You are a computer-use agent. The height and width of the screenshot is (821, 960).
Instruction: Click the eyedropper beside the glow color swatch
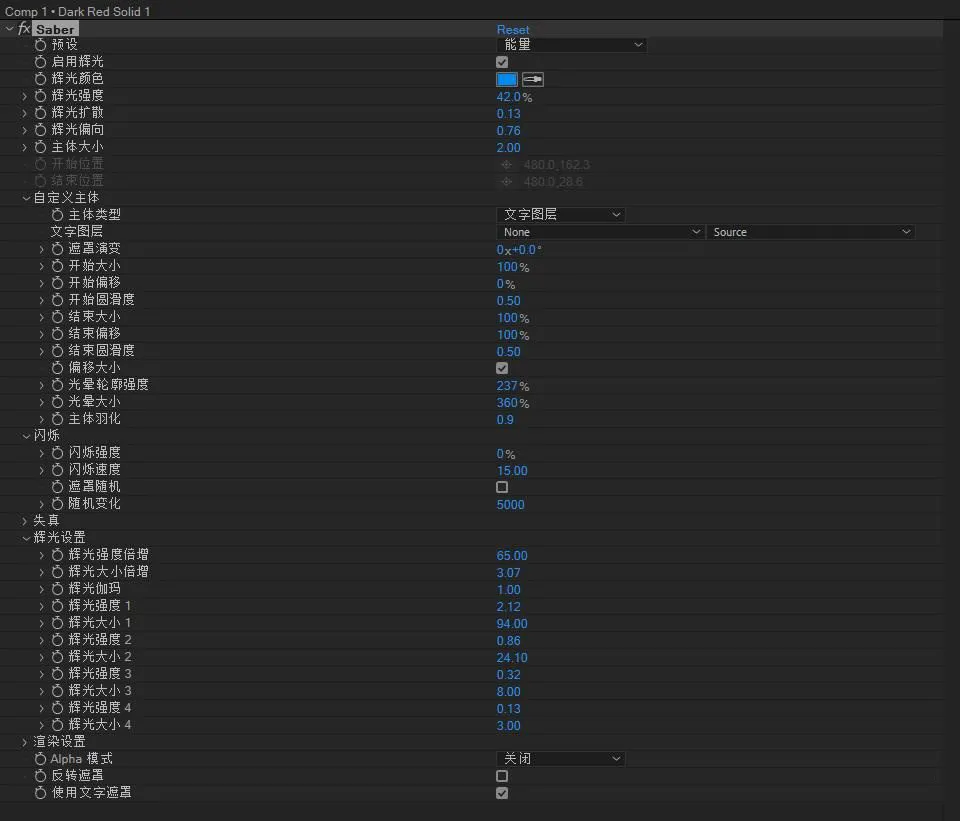click(533, 79)
